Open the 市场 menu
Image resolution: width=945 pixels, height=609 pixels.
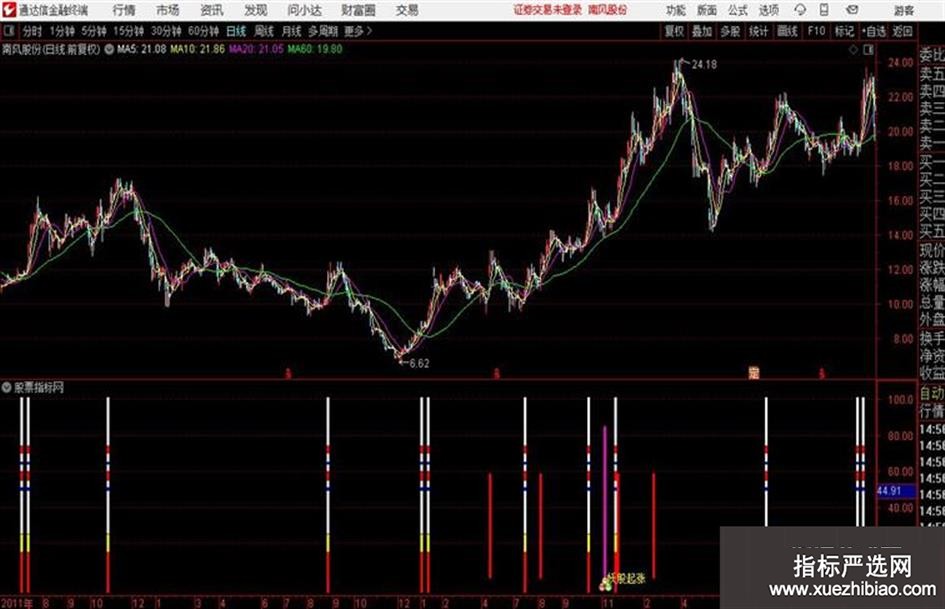click(168, 10)
